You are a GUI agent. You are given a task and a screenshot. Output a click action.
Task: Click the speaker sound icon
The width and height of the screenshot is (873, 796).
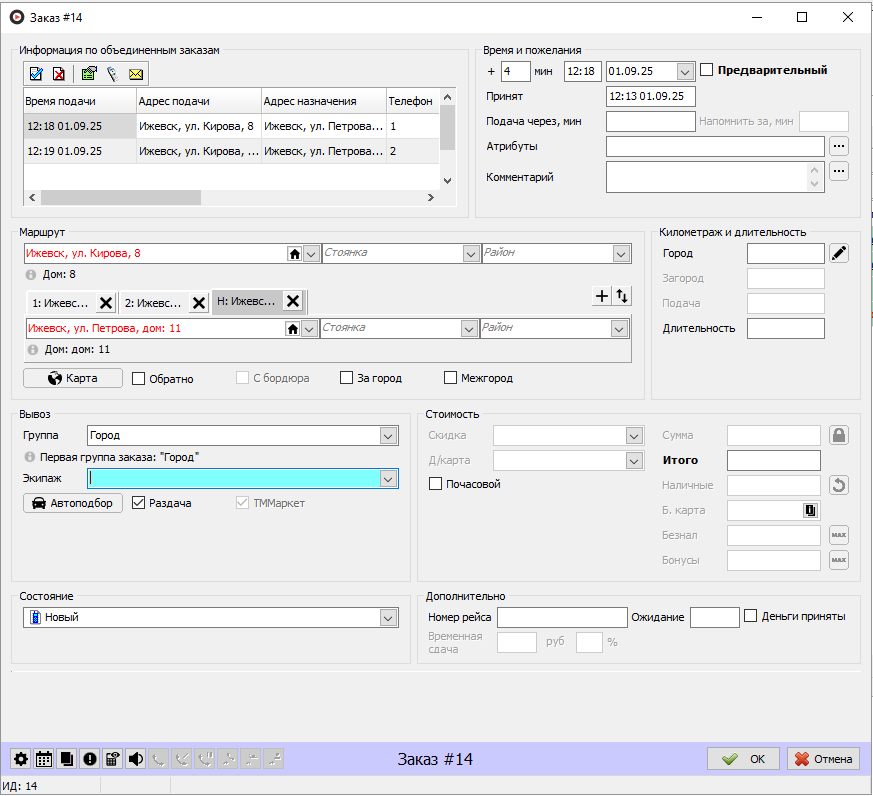click(135, 759)
